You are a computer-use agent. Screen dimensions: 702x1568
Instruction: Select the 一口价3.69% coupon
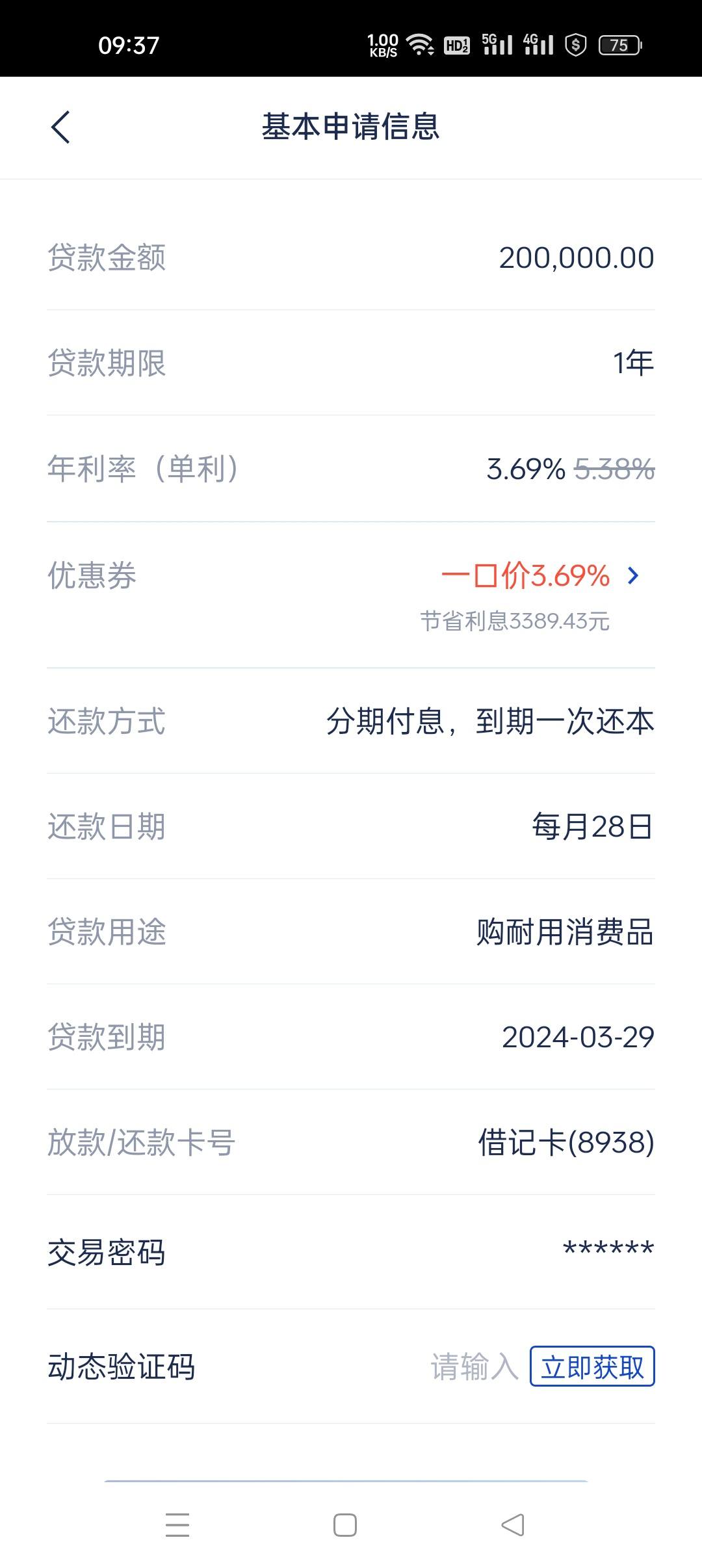tap(525, 575)
